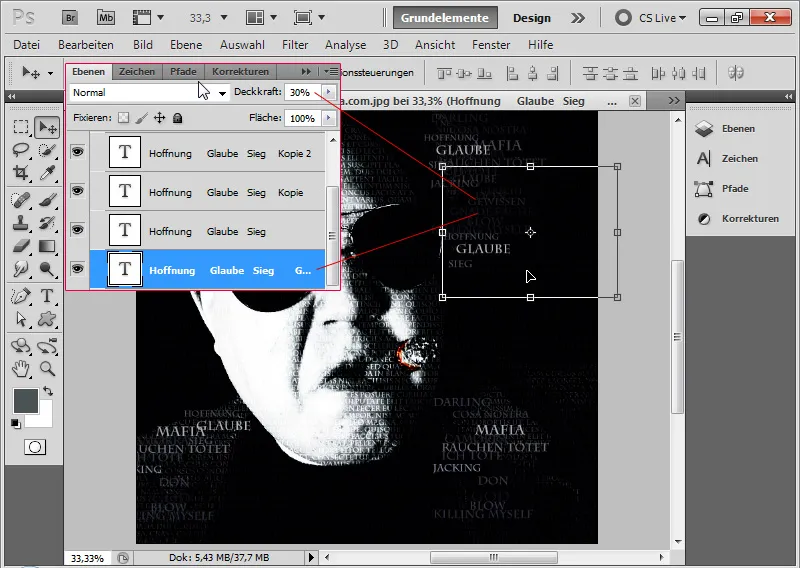Select the Blur tool
This screenshot has height=568, width=800.
pyautogui.click(x=20, y=268)
